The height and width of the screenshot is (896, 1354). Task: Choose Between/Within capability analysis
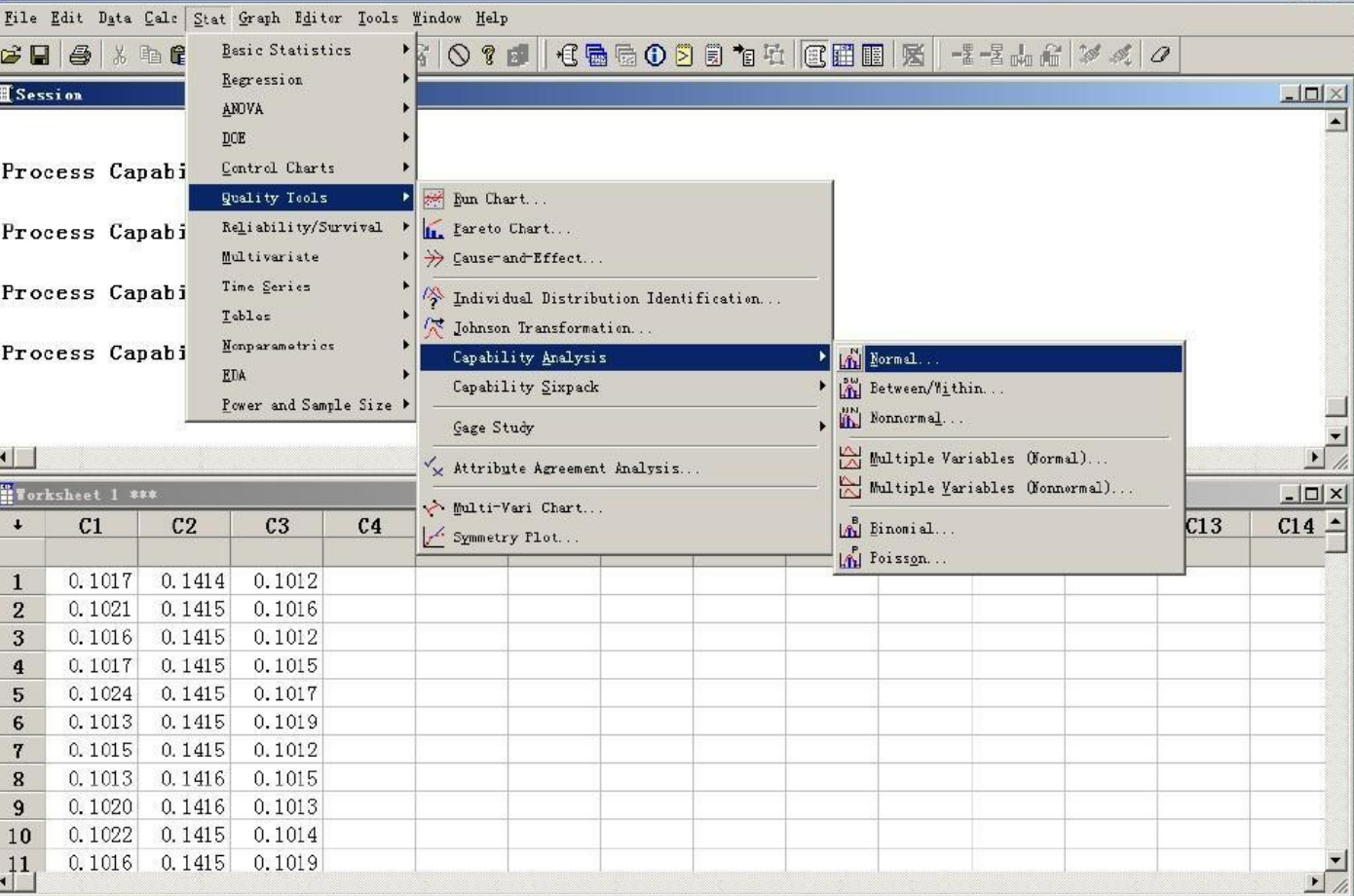tap(1009, 388)
